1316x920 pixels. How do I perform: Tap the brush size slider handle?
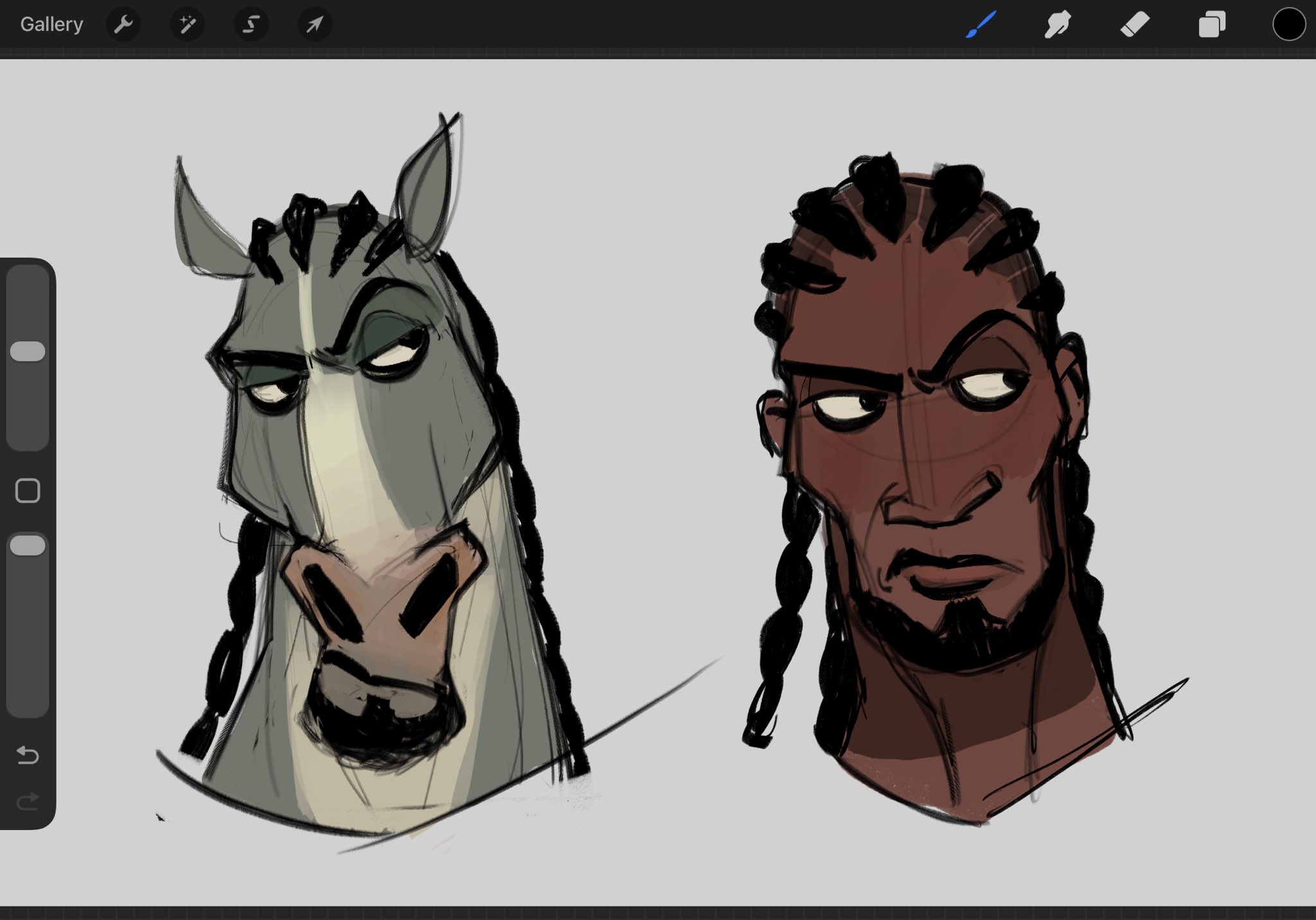[28, 352]
